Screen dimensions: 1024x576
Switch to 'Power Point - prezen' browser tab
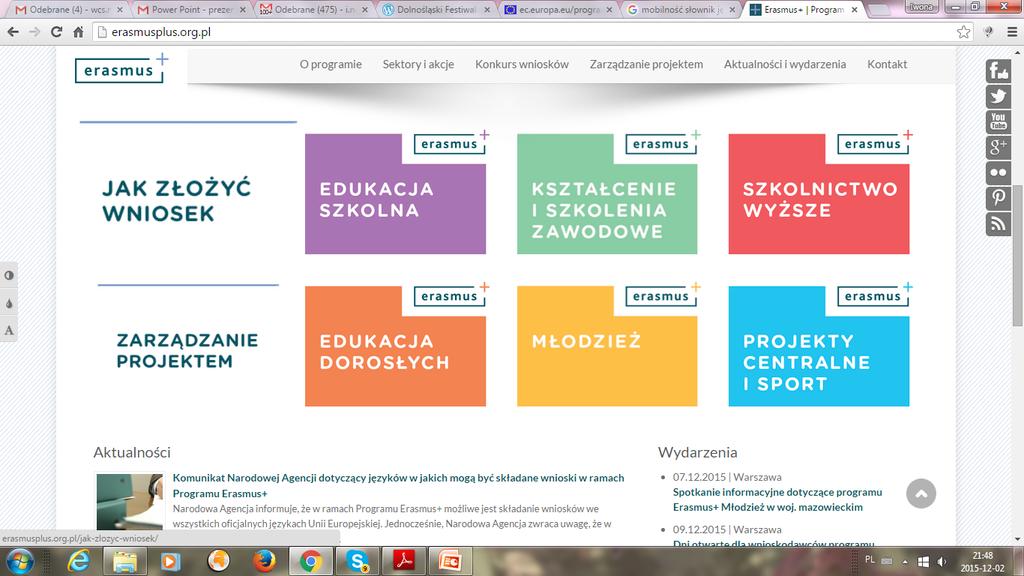pyautogui.click(x=192, y=10)
